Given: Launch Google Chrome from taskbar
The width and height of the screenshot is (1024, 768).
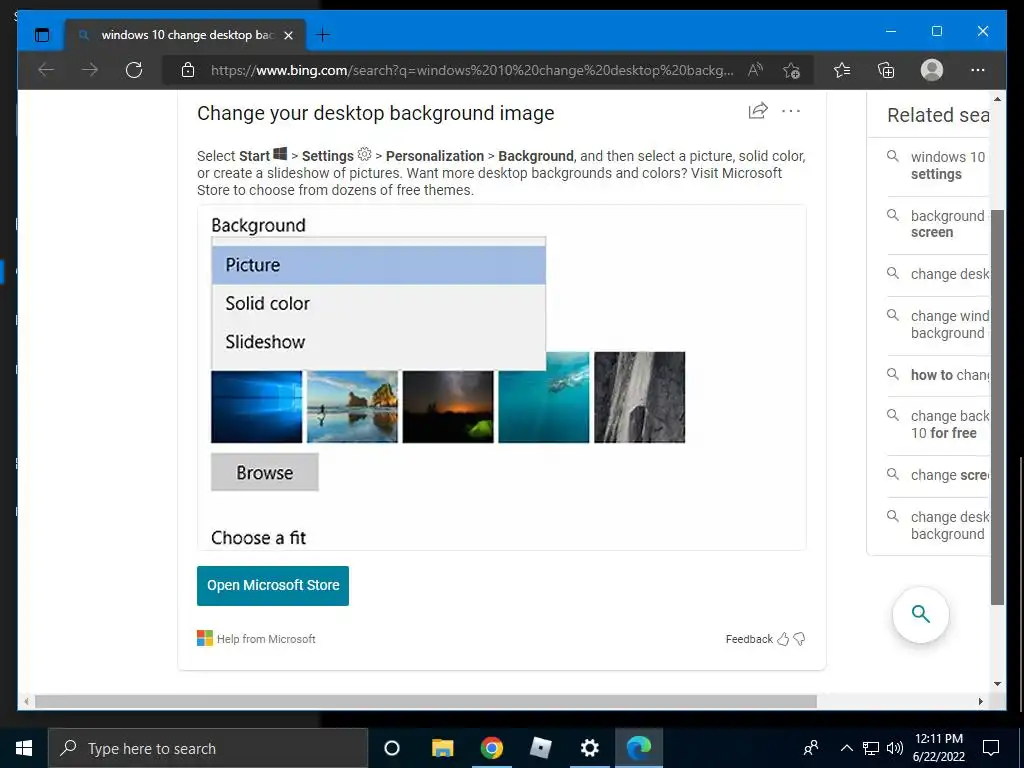Looking at the screenshot, I should pos(491,748).
